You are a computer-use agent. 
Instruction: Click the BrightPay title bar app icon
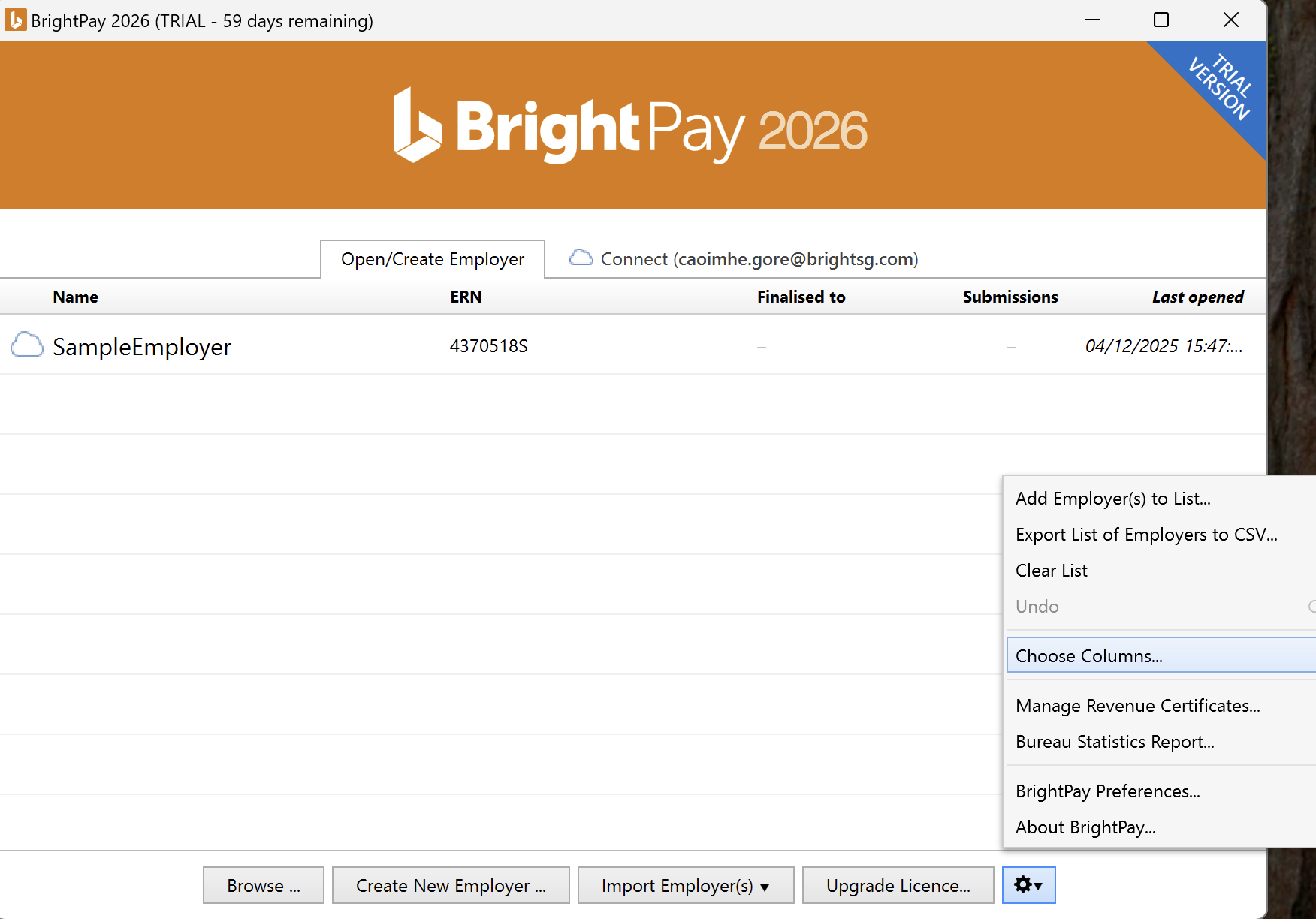click(15, 20)
